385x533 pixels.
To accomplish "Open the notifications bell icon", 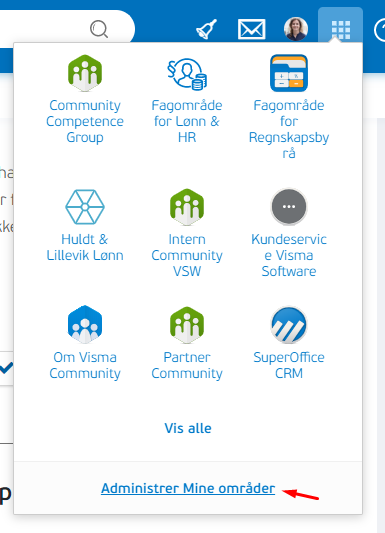I will coord(207,29).
